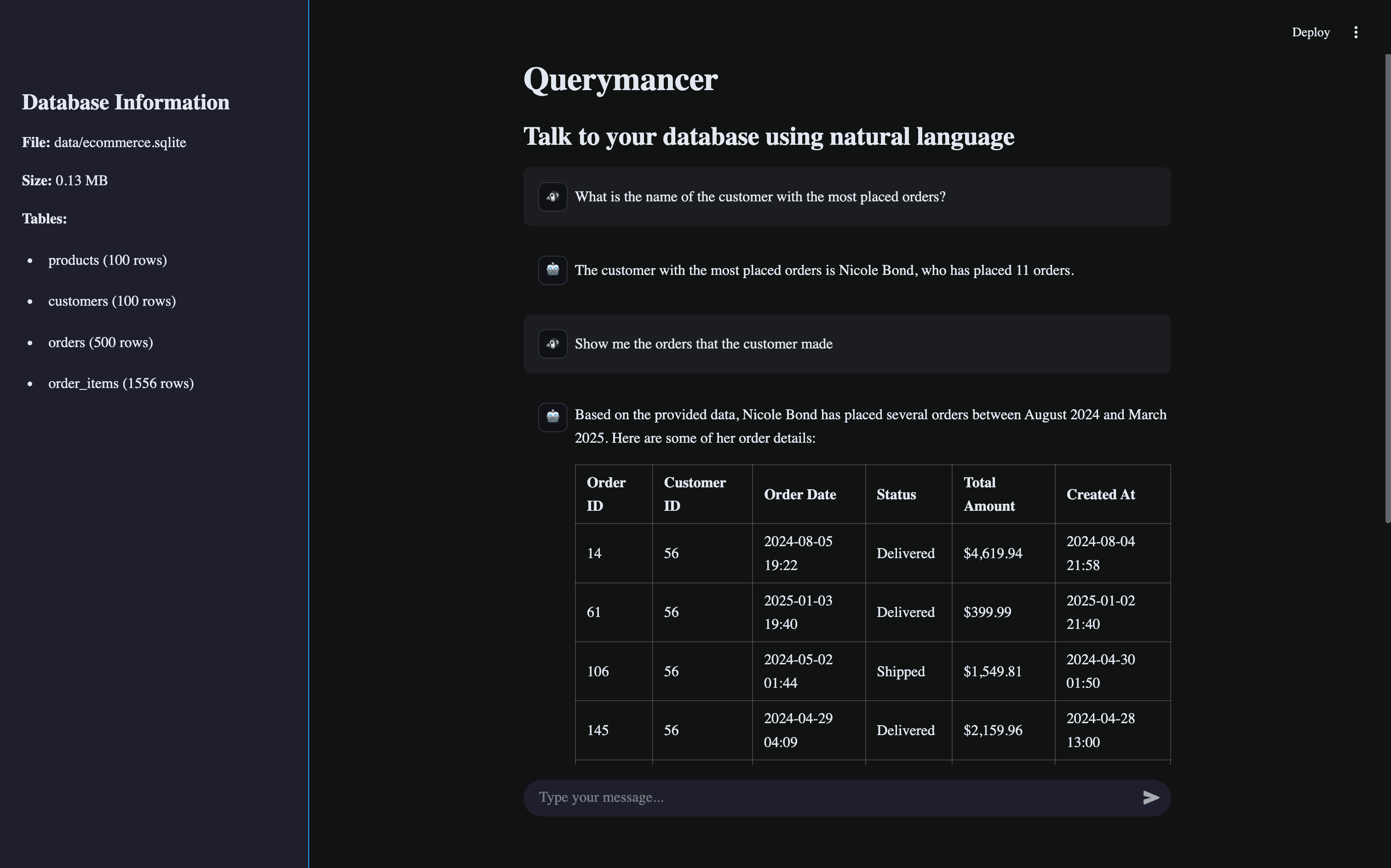Click 'Status' column header in table
The width and height of the screenshot is (1391, 868).
coord(896,495)
